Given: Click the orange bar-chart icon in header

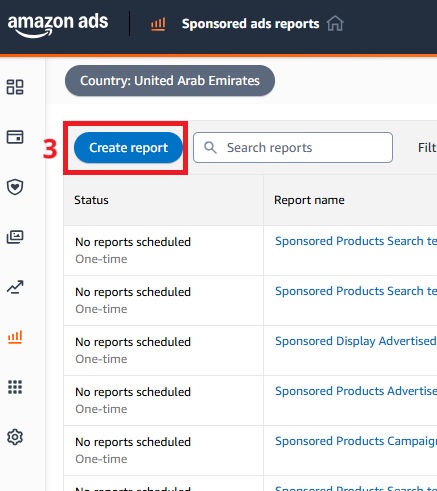Looking at the screenshot, I should tap(158, 24).
